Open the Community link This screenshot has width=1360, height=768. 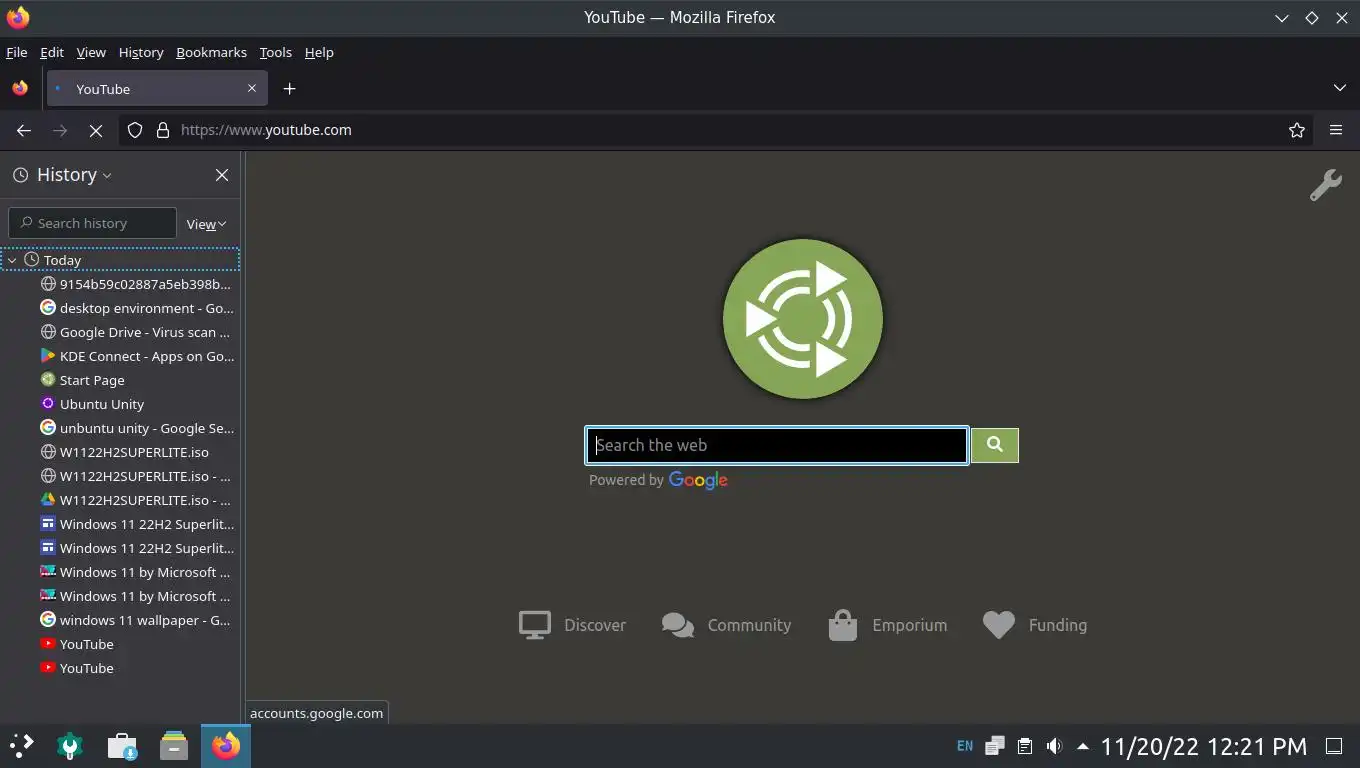[x=726, y=625]
